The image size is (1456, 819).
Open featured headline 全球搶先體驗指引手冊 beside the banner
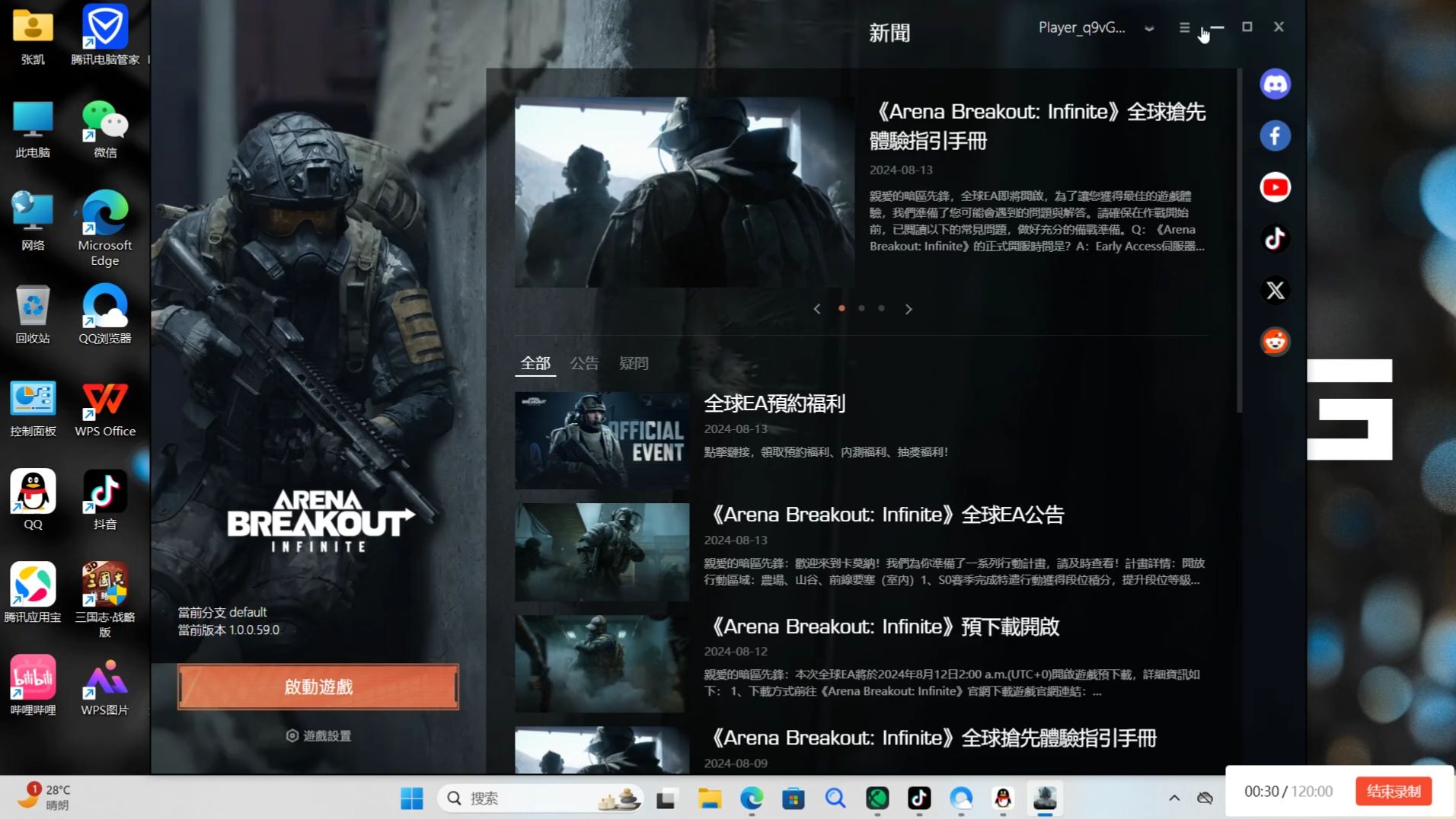(x=1038, y=126)
